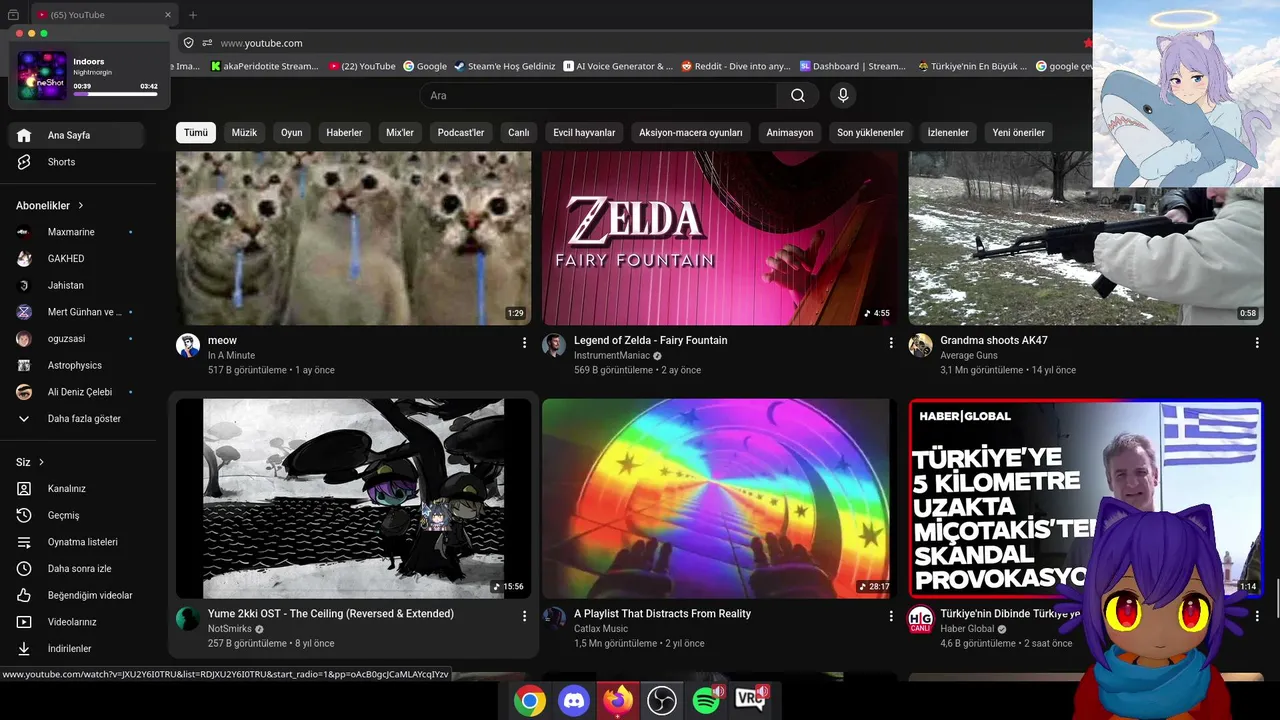
Task: Open the Astrophysics subscription channel
Action: coord(75,365)
